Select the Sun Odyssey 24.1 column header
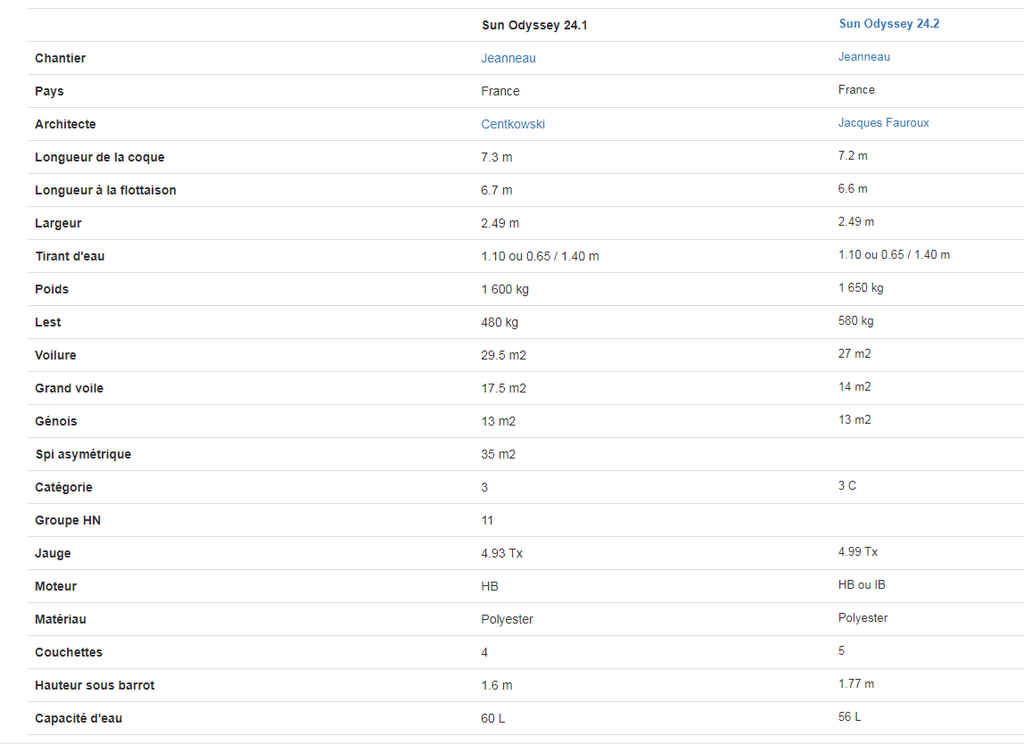1024x744 pixels. coord(534,25)
